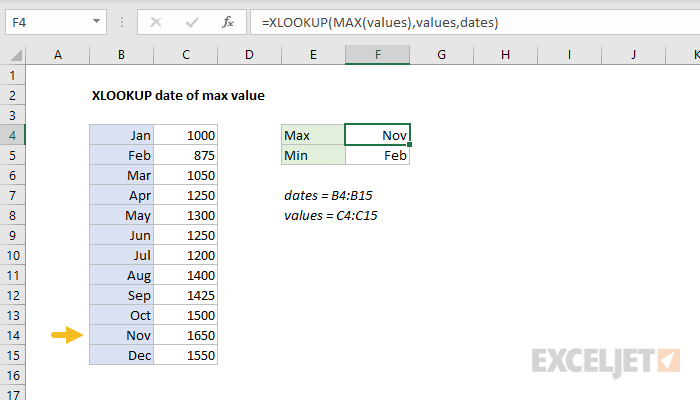Screen dimensions: 700x400
Task: Select the Min result cell showing Feb
Action: pos(378,155)
